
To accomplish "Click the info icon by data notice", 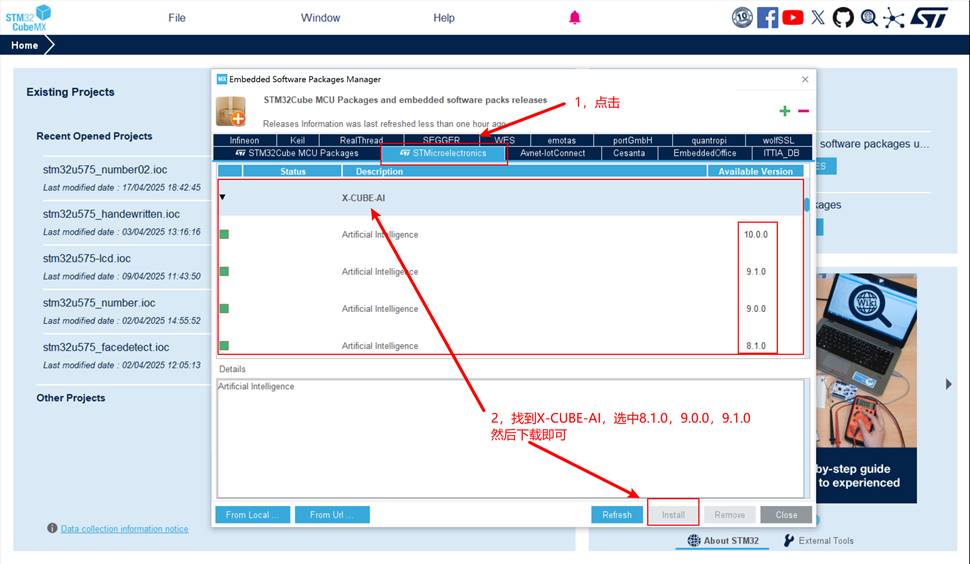I will (52, 528).
